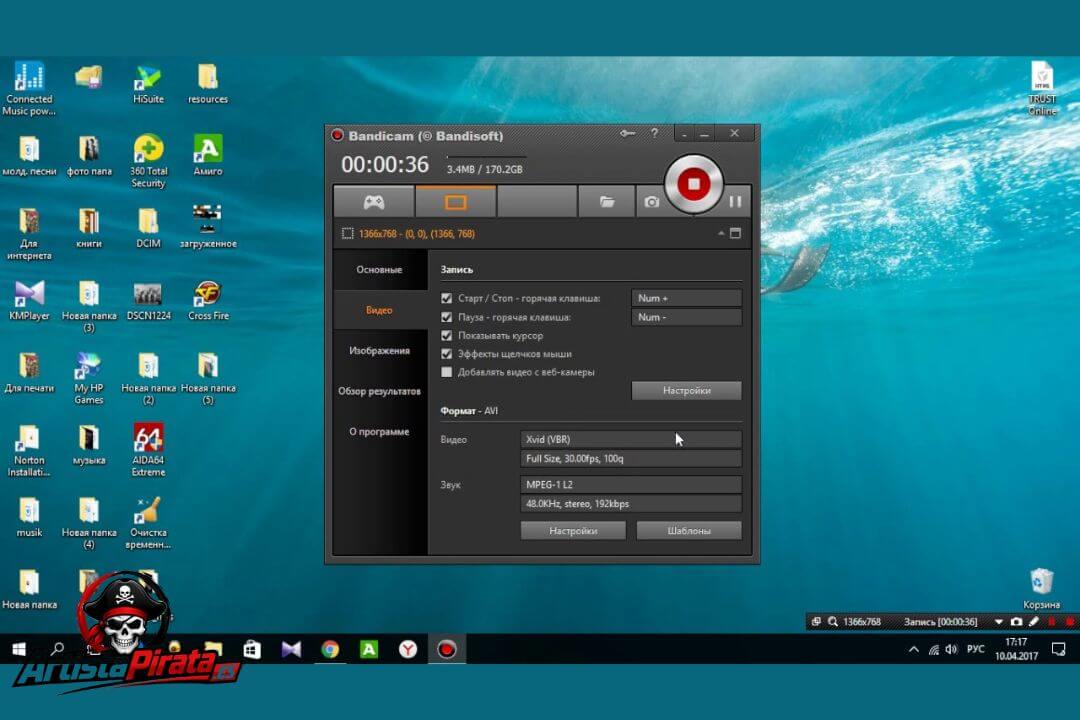This screenshot has height=720, width=1080.
Task: Toggle Эффекты щелчков мыши checkbox
Action: (446, 353)
